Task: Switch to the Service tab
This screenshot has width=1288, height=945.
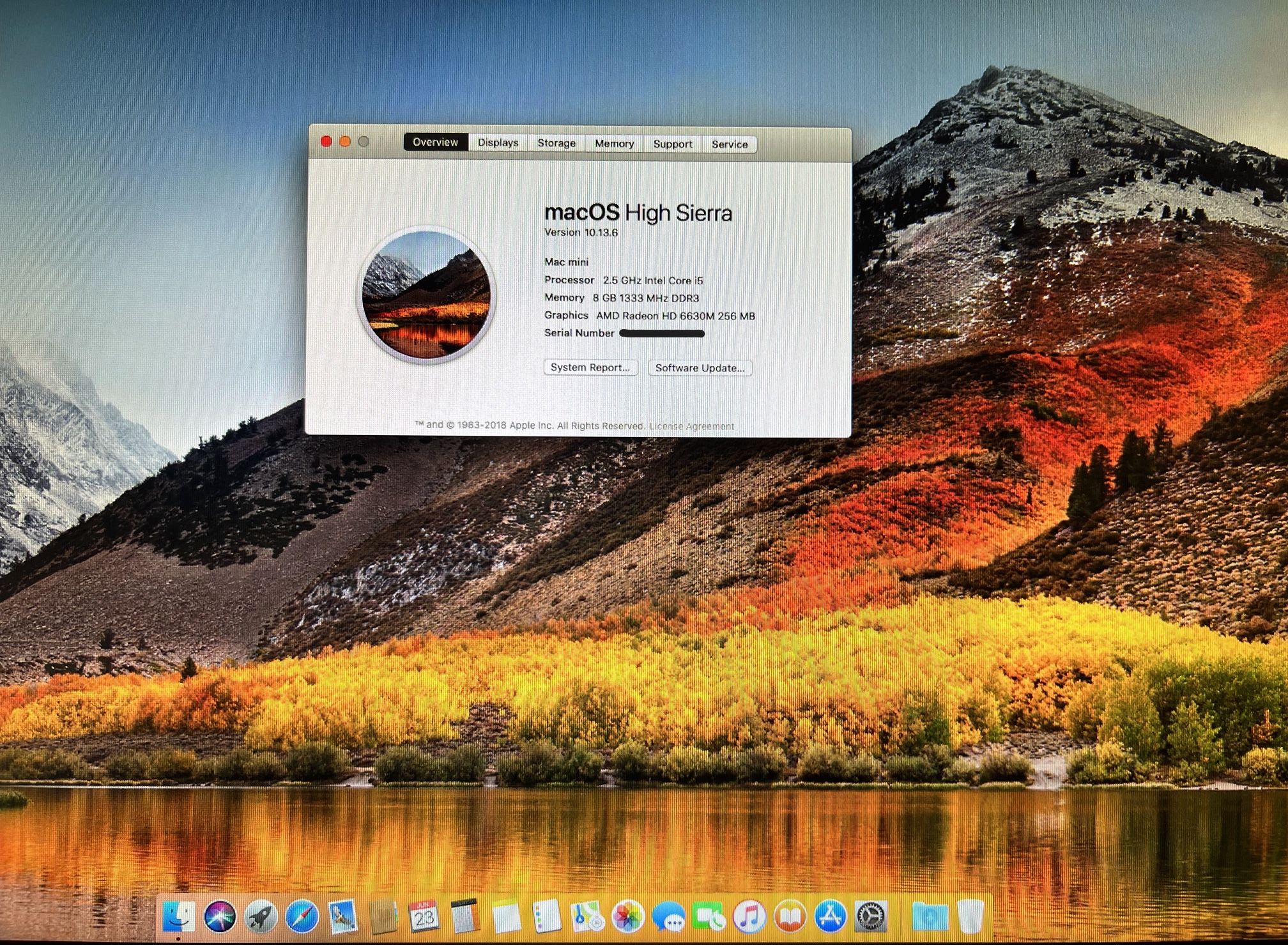Action: click(x=730, y=144)
